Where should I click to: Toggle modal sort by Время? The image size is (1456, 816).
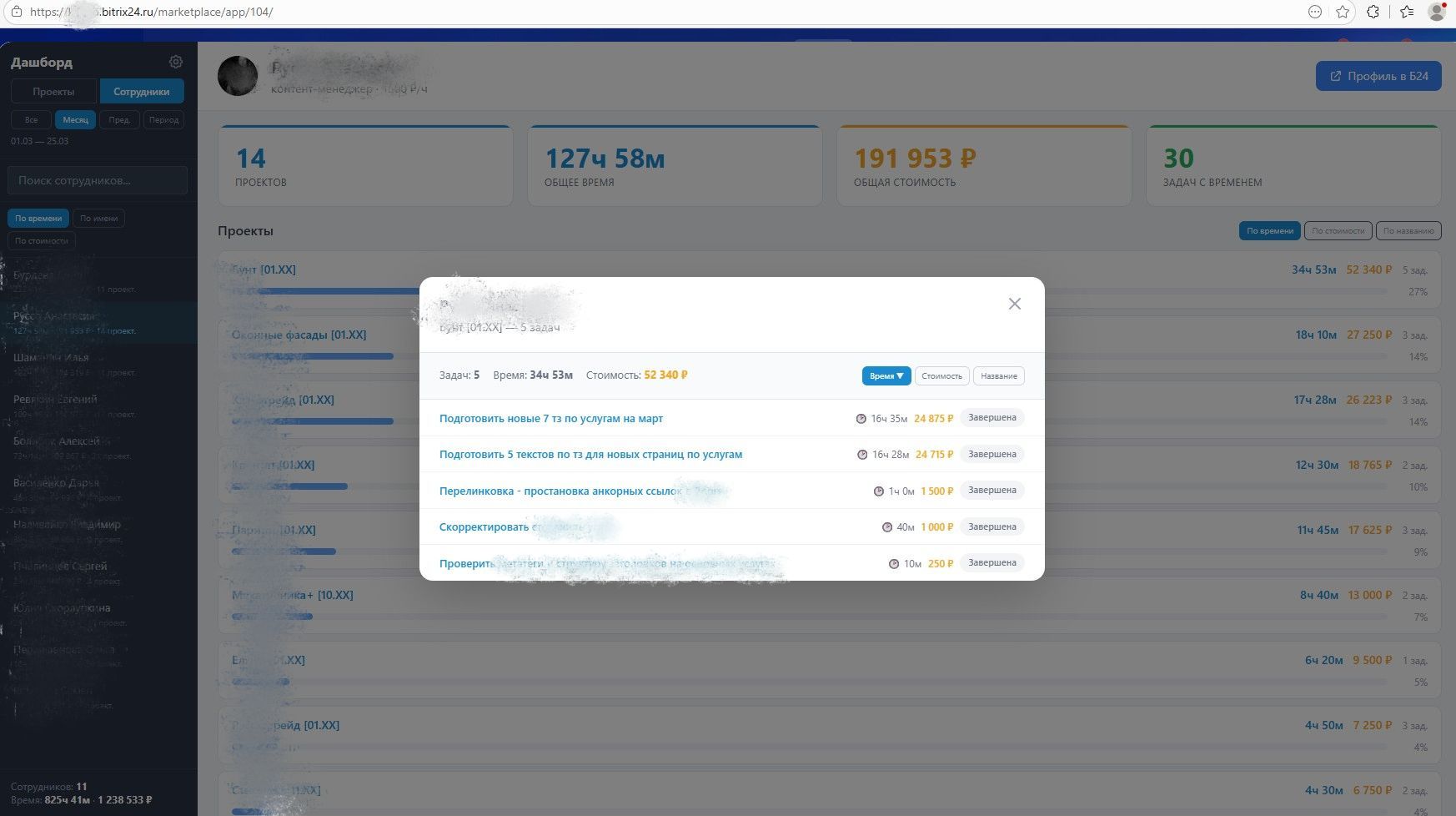pyautogui.click(x=886, y=376)
